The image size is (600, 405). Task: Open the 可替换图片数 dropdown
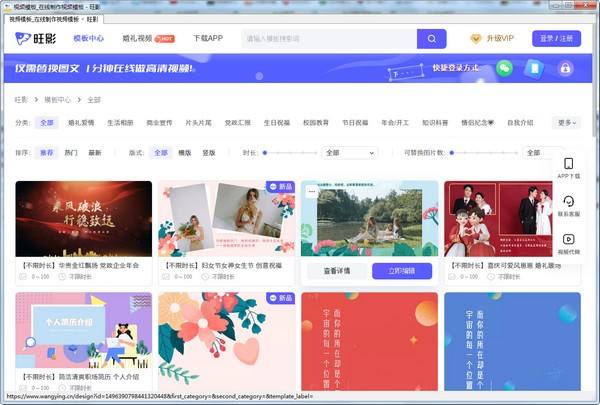pos(545,153)
